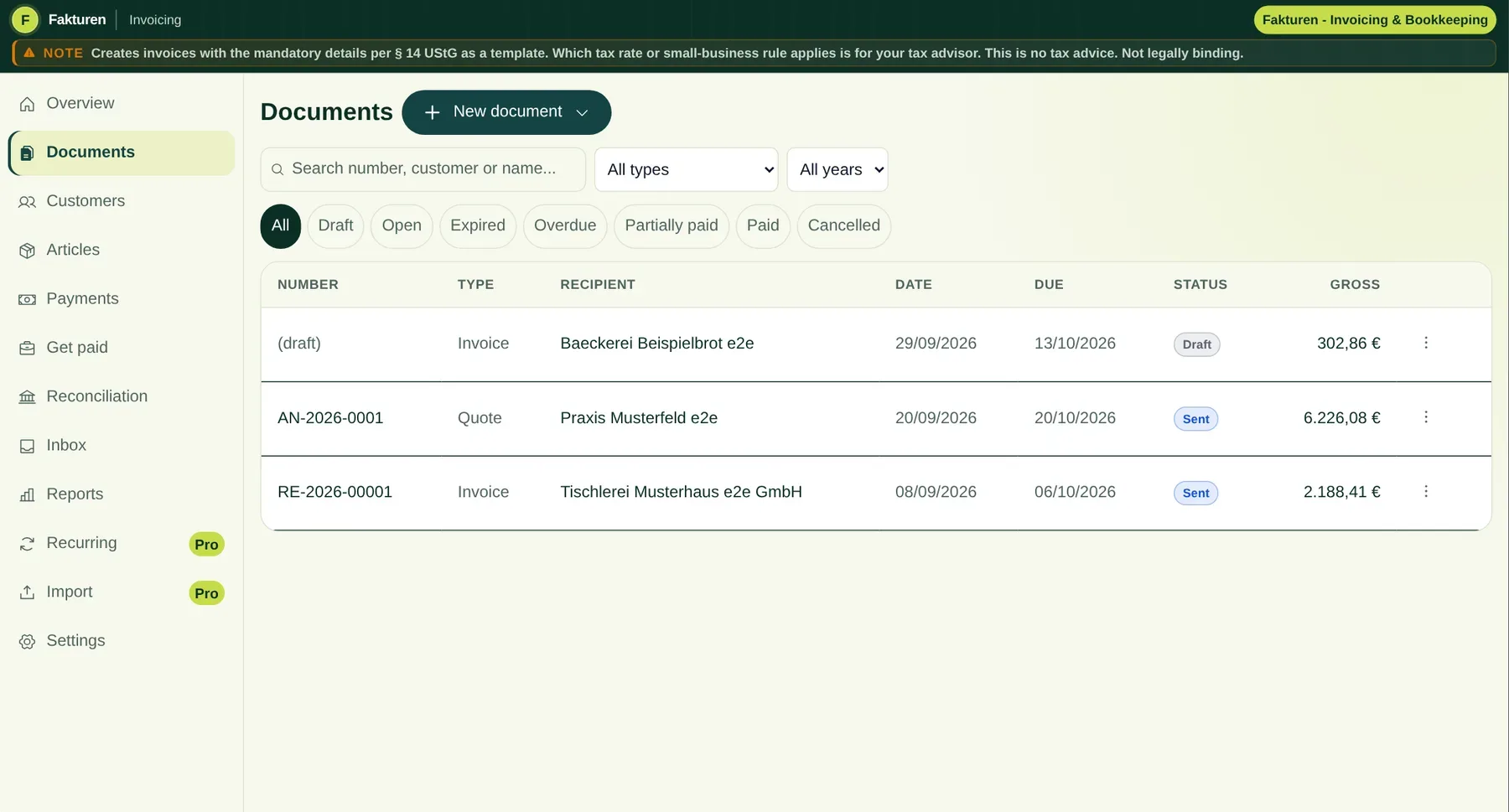Open the New document dropdown
This screenshot has height=812, width=1509.
pos(506,112)
